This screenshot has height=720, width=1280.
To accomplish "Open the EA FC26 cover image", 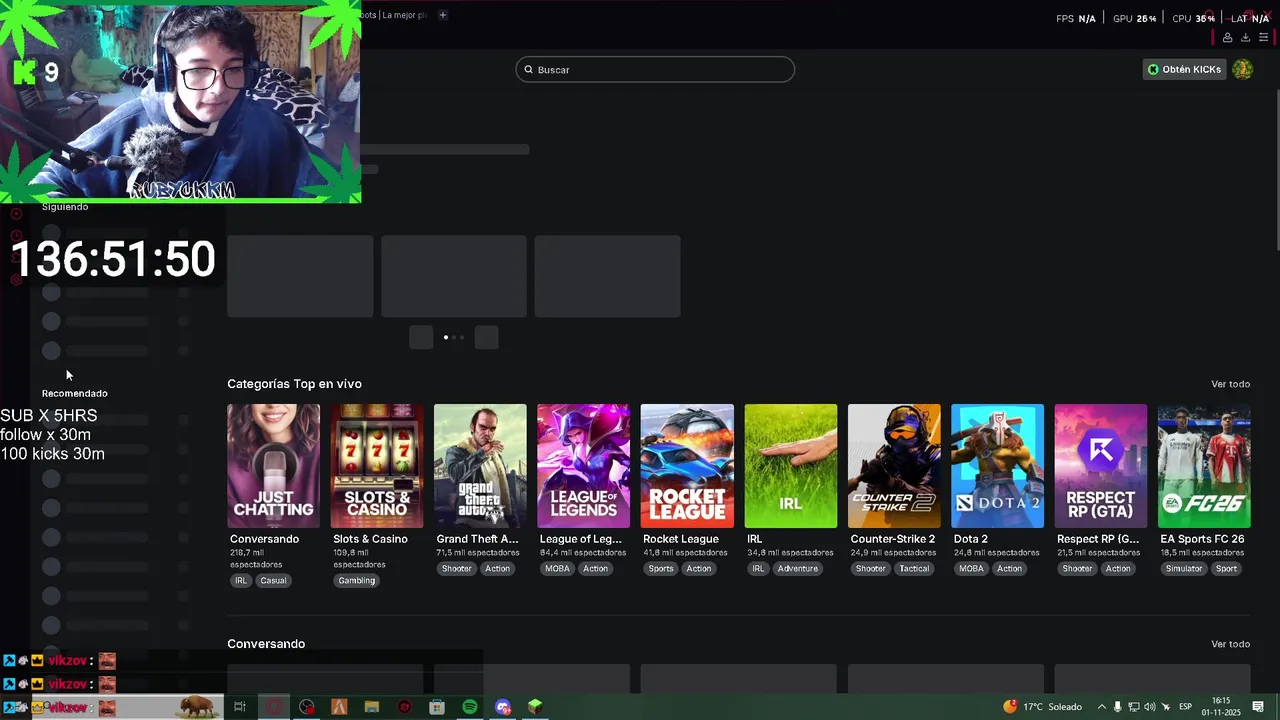I will pyautogui.click(x=1204, y=466).
